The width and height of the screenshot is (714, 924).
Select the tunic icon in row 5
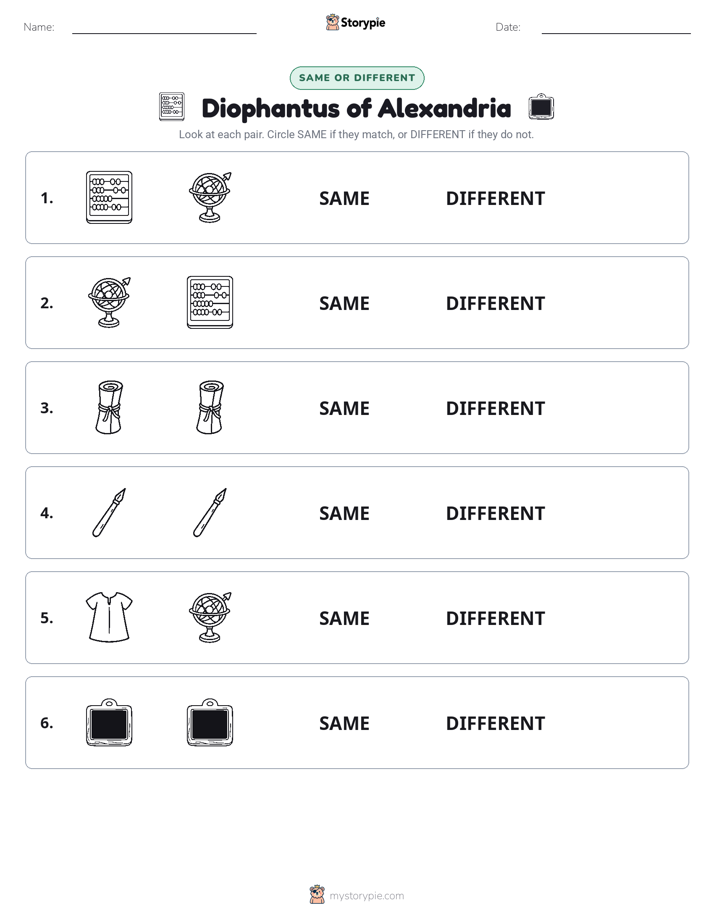click(109, 617)
